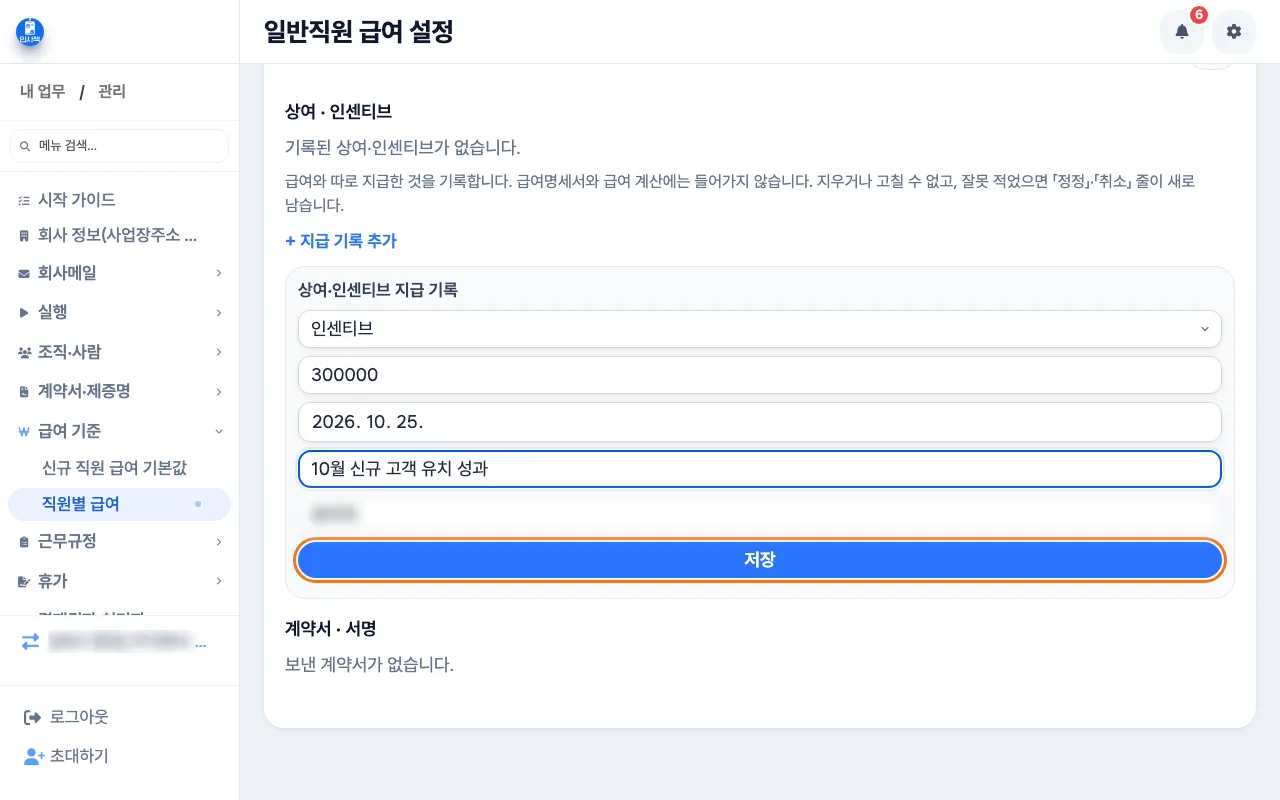Image resolution: width=1280 pixels, height=800 pixels.
Task: Click the 휴가 icon in sidebar
Action: pos(24,581)
